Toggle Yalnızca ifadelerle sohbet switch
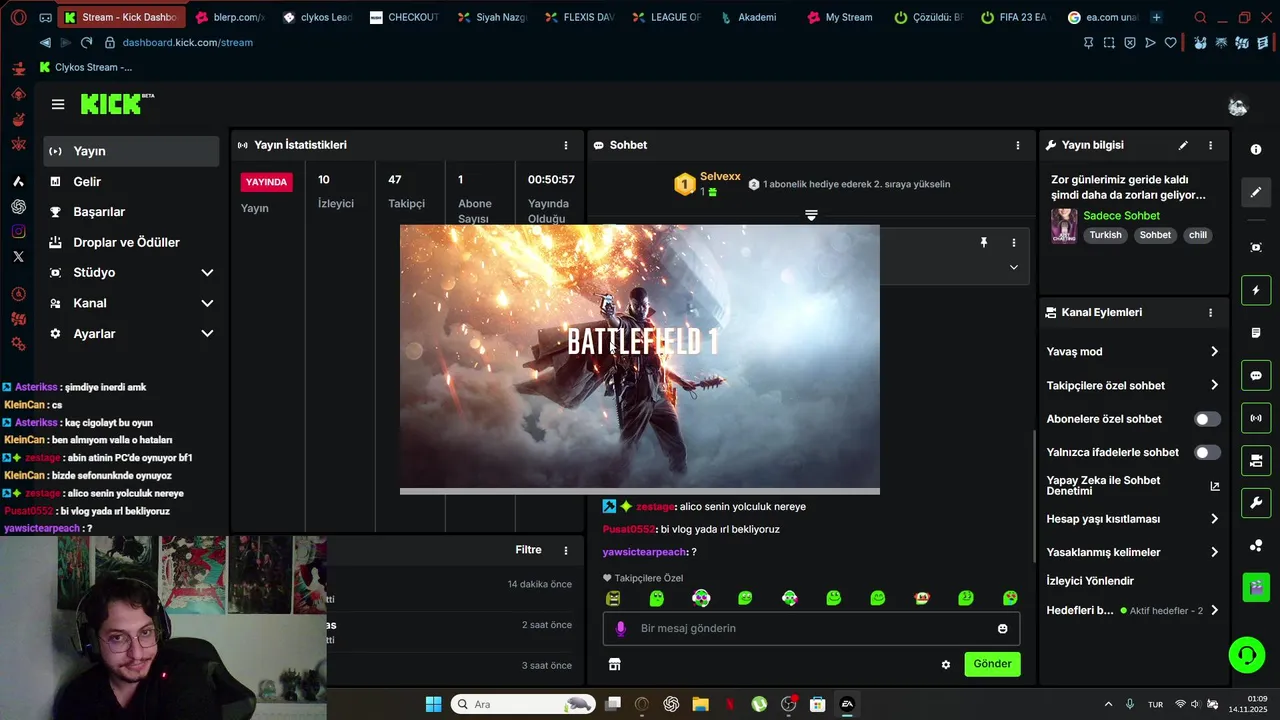This screenshot has height=720, width=1280. [1207, 452]
